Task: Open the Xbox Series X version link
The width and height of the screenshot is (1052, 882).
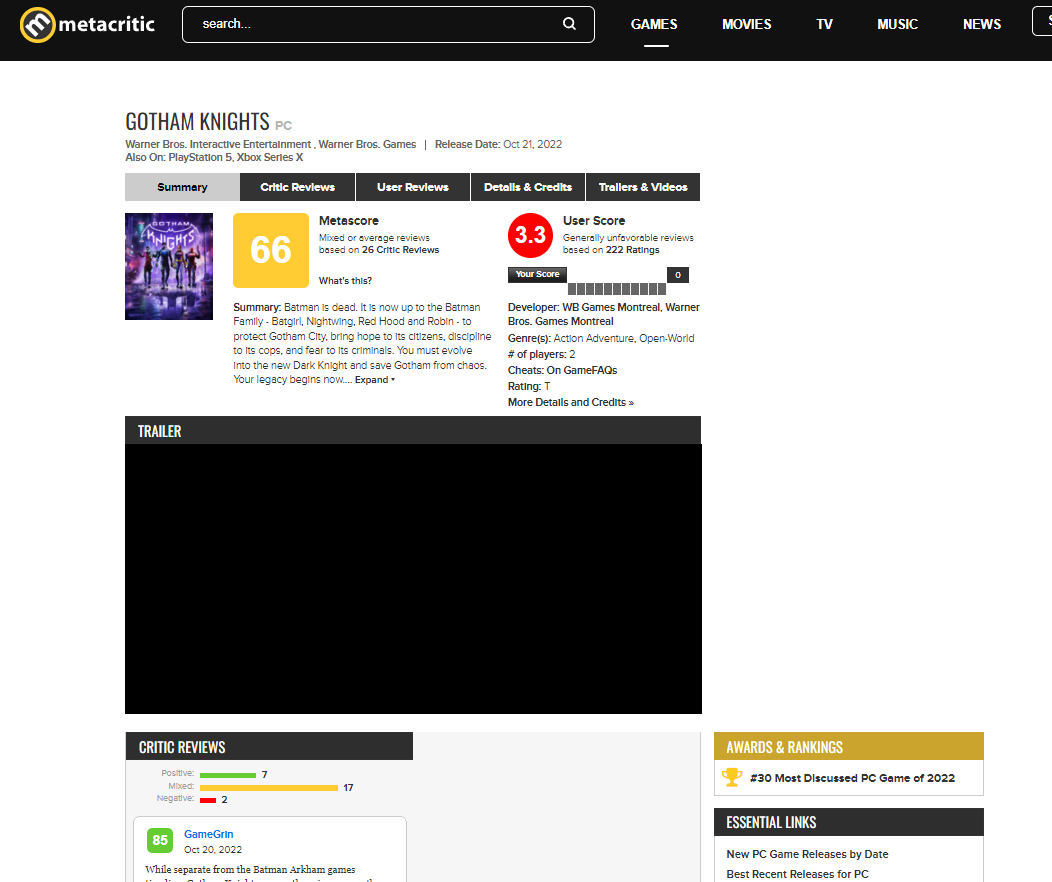Action: coord(270,158)
